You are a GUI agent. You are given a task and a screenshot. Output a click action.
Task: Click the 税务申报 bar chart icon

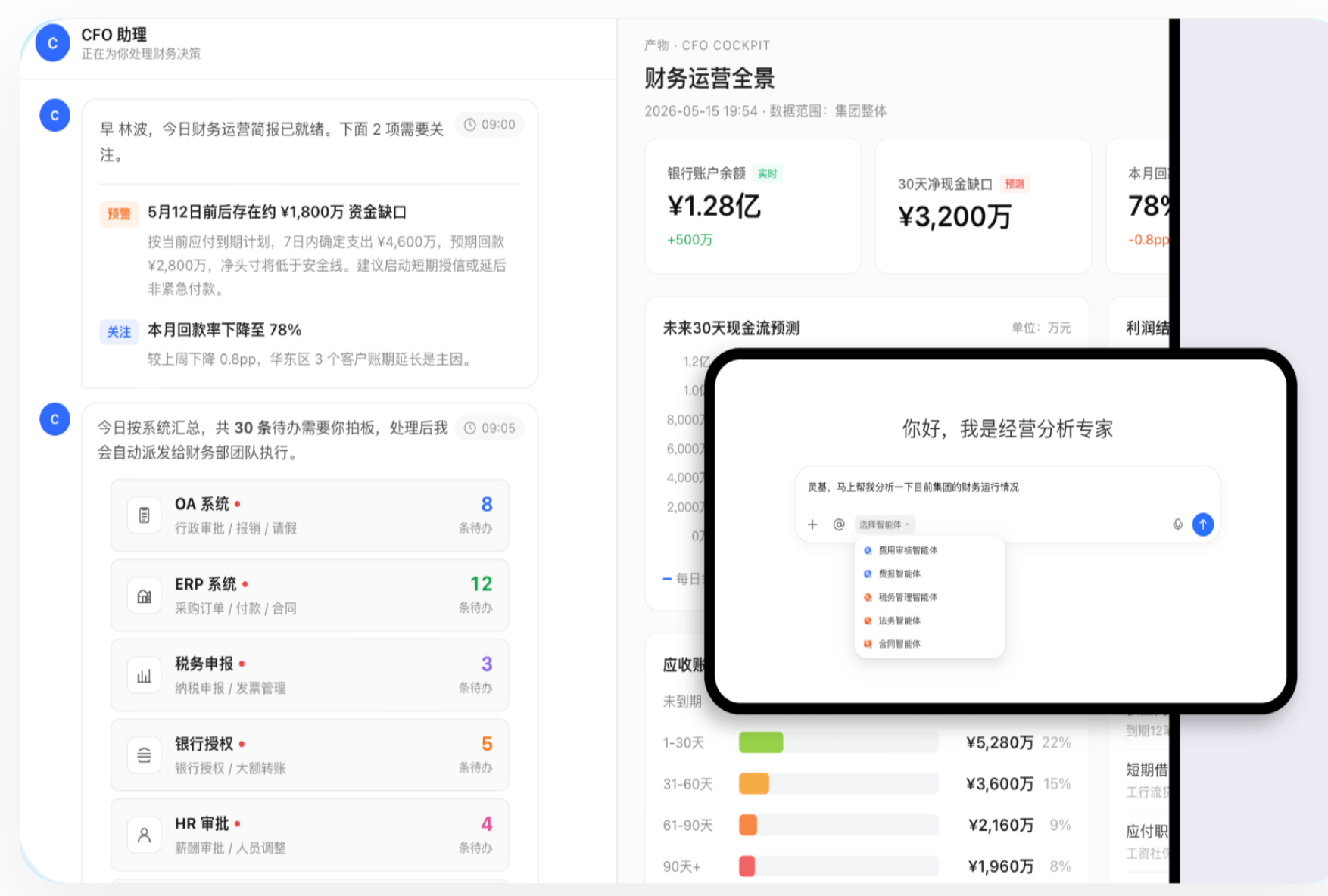tap(144, 676)
